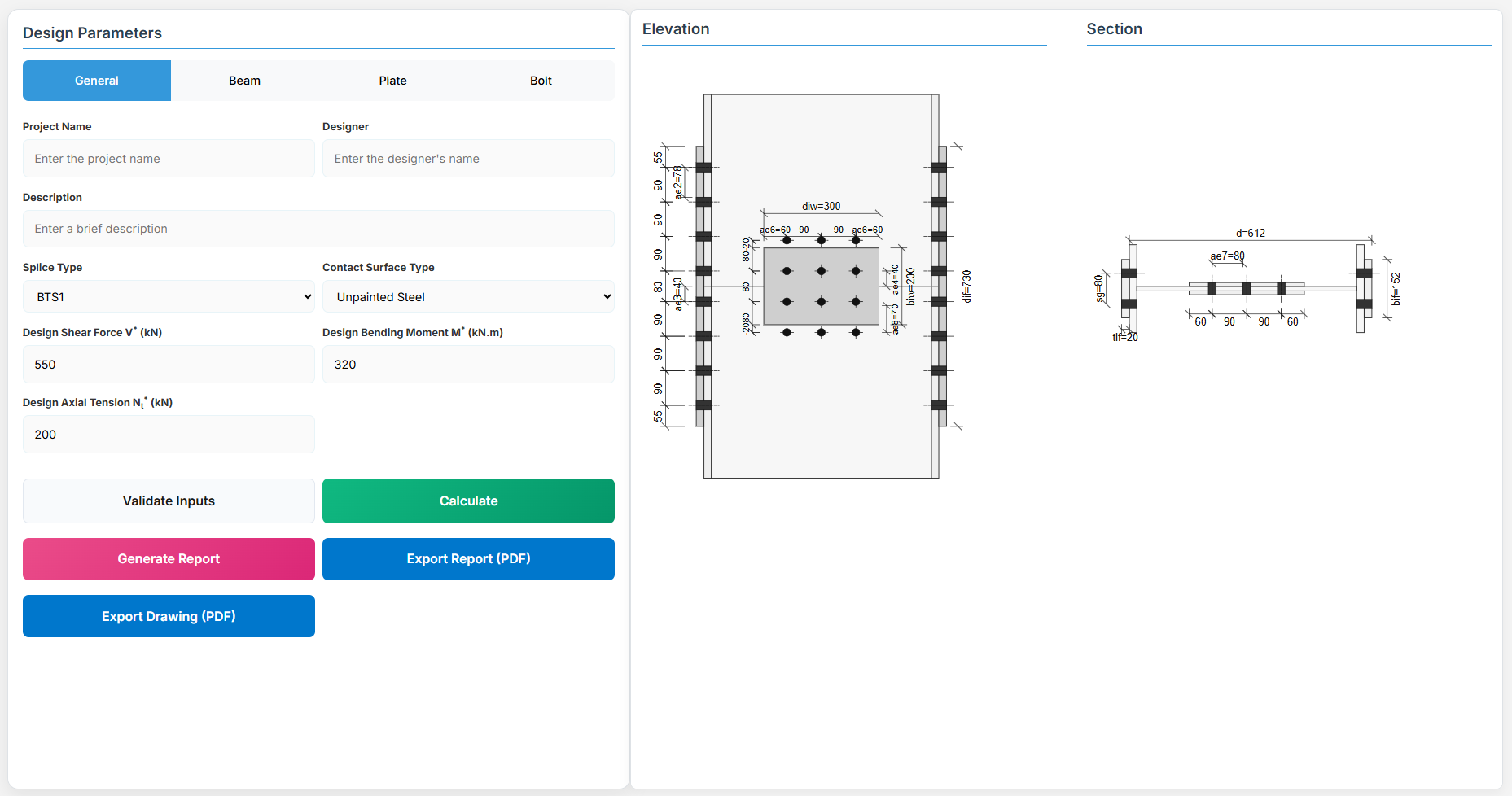
Task: Click the diw=300 dimension label
Action: click(821, 206)
